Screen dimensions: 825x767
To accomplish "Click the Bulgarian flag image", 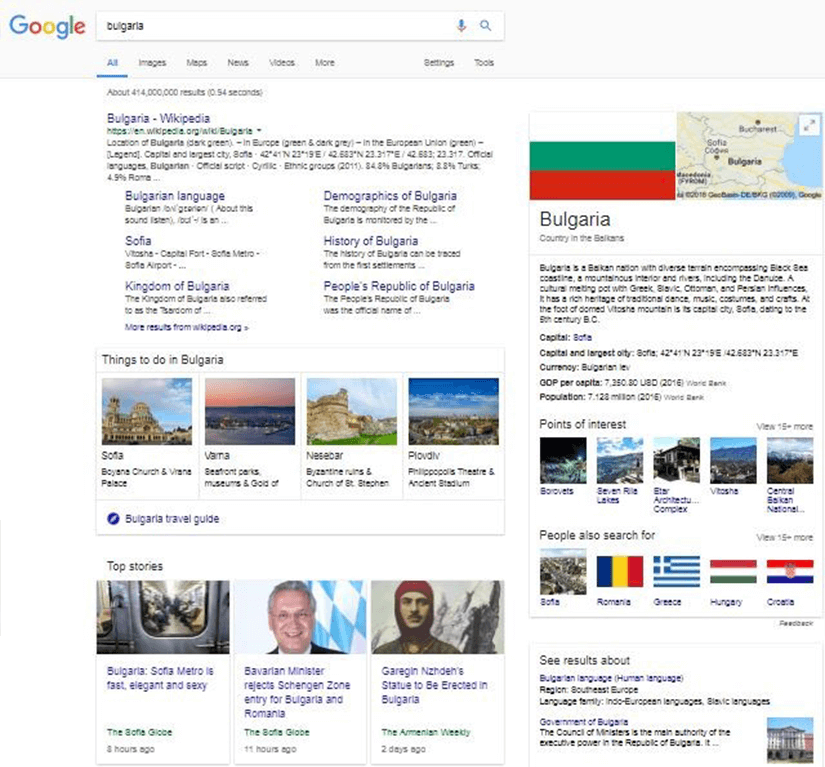I will pyautogui.click(x=602, y=156).
